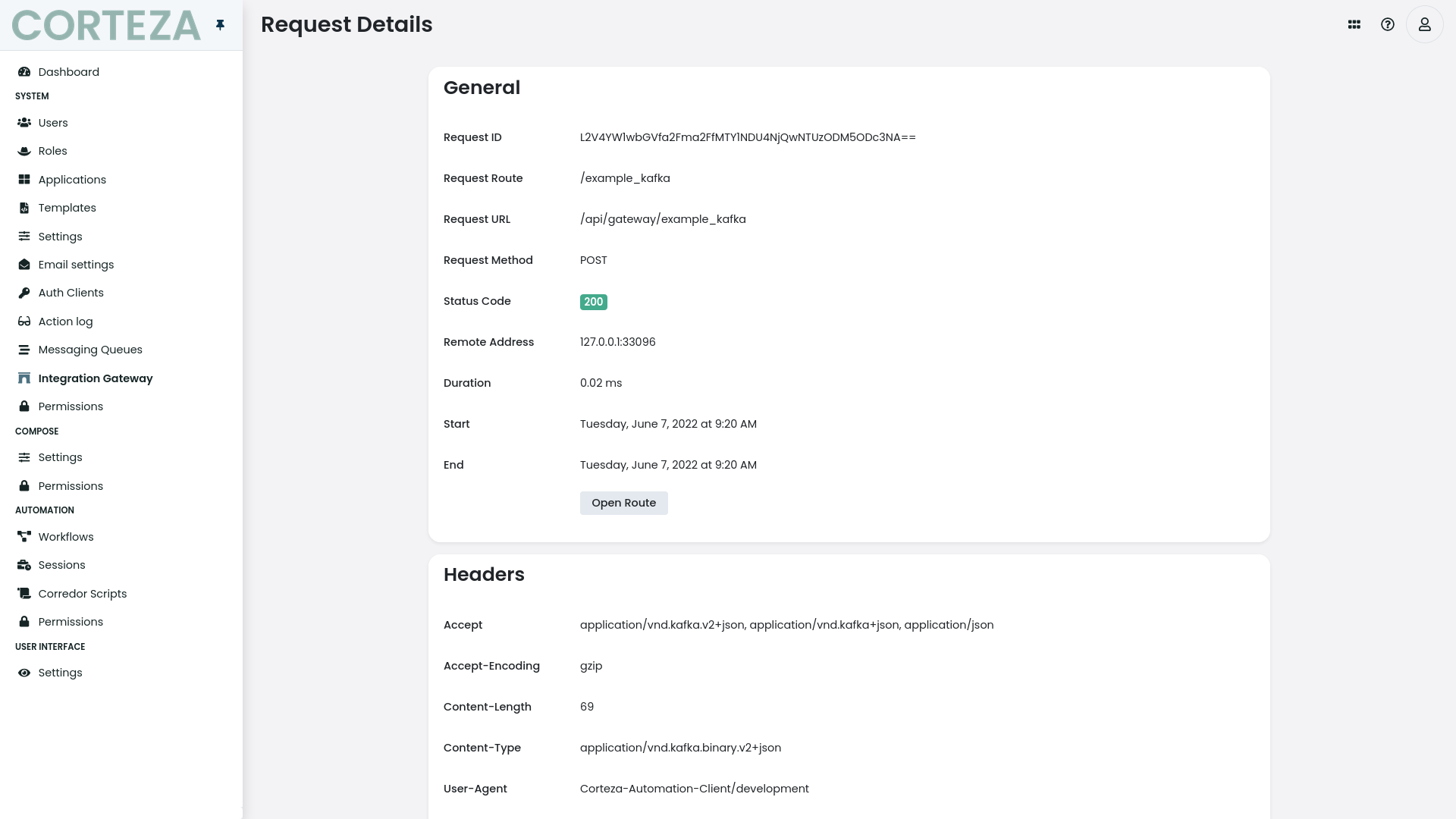Click the Workflows diagram icon
Screen dimensions: 1456x819
click(x=24, y=537)
